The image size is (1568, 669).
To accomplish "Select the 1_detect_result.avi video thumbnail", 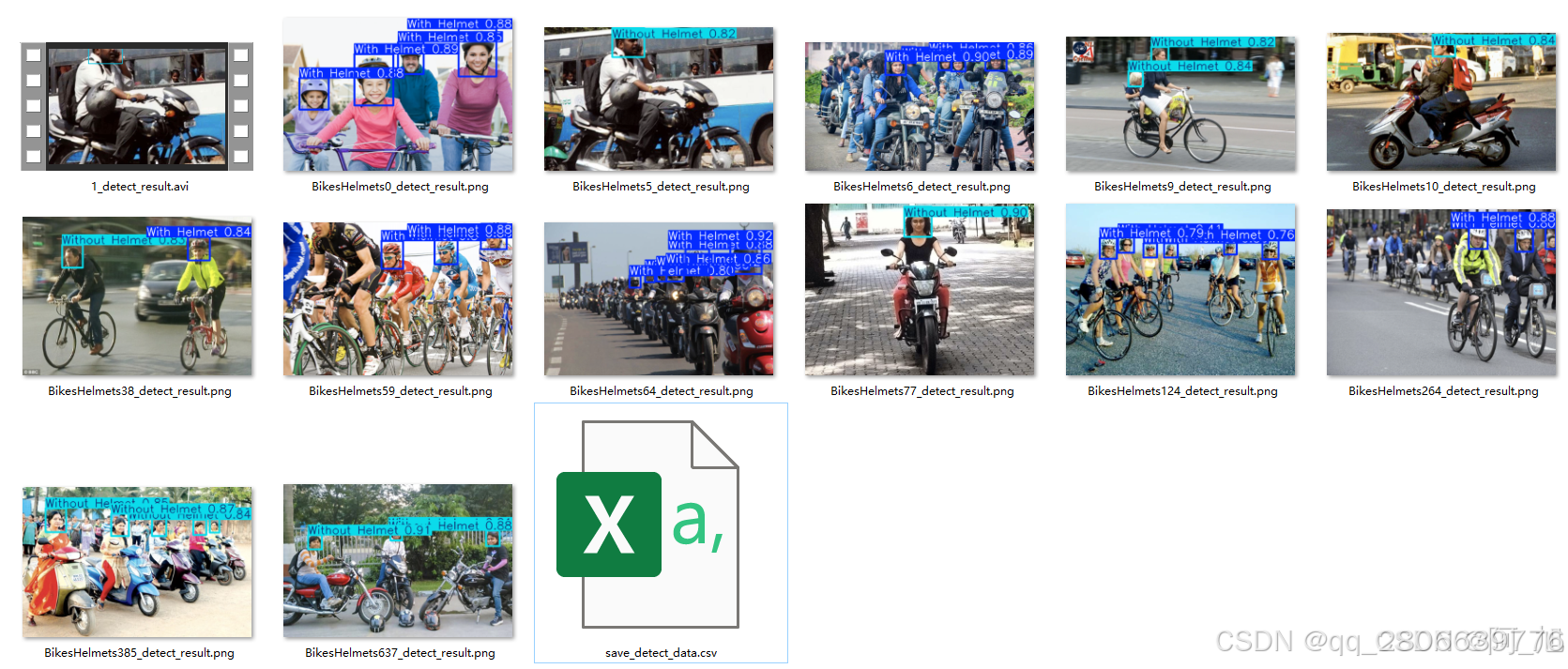I will coord(137,106).
